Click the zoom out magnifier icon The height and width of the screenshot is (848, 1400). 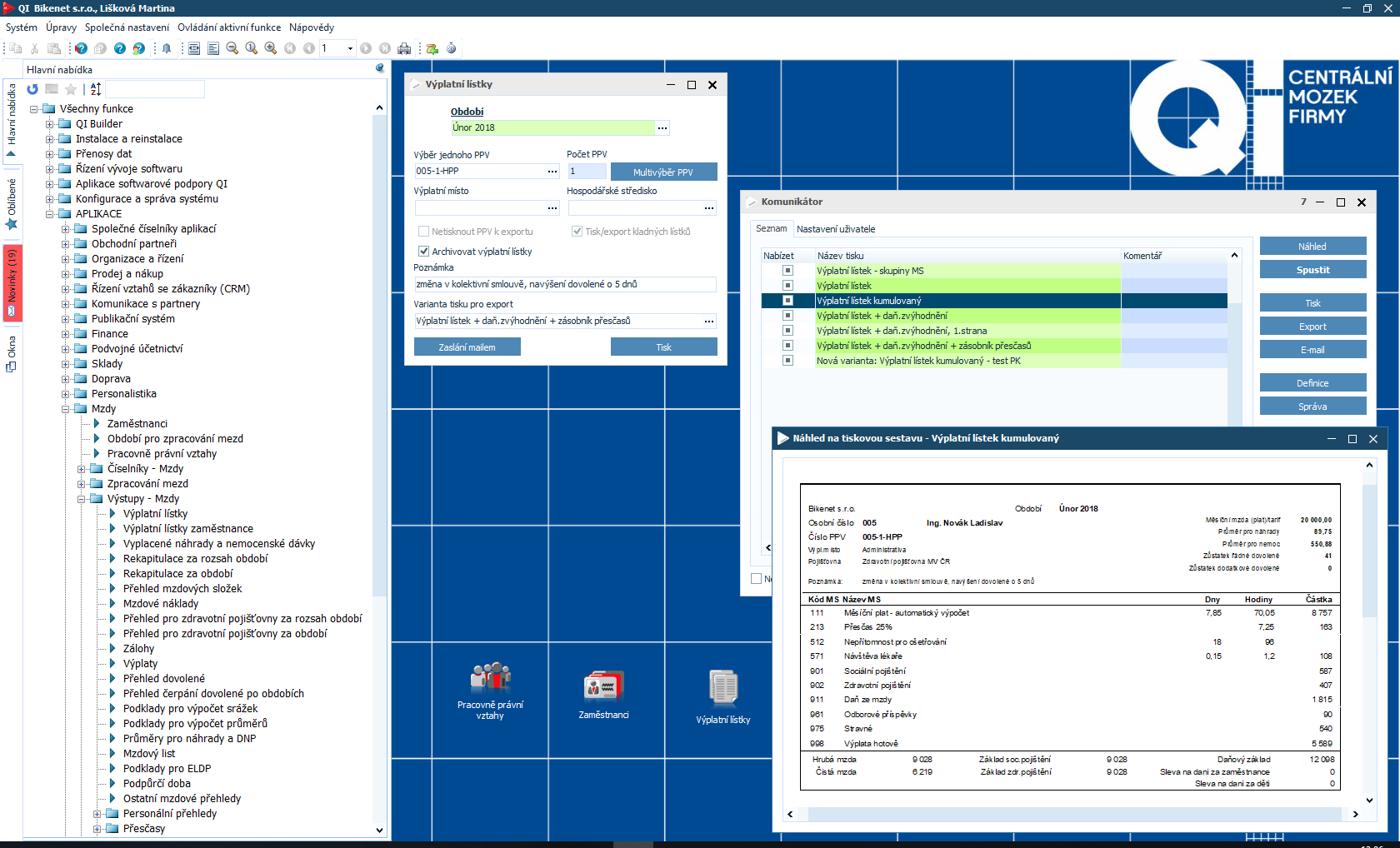point(232,48)
